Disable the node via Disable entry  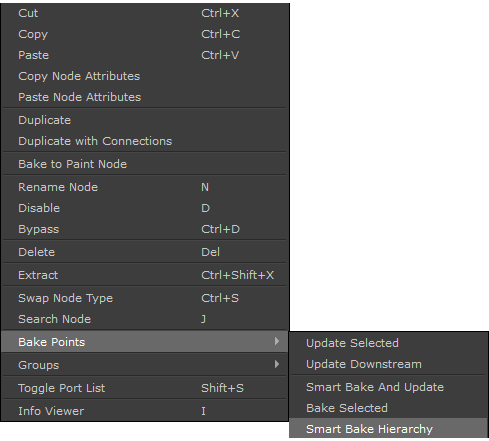point(145,208)
